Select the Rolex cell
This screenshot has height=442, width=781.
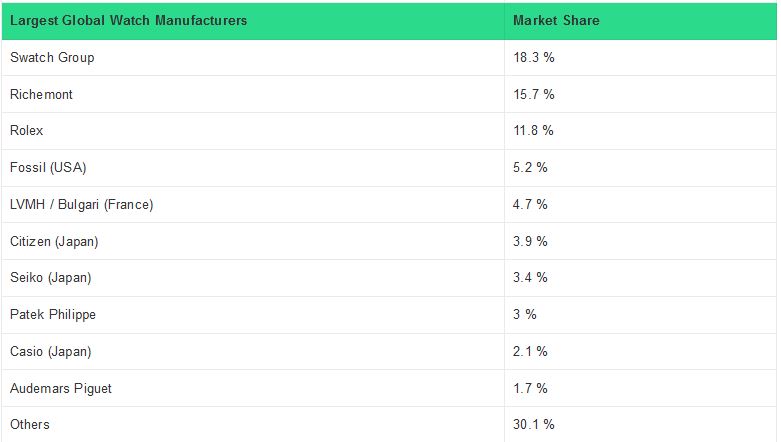27,131
